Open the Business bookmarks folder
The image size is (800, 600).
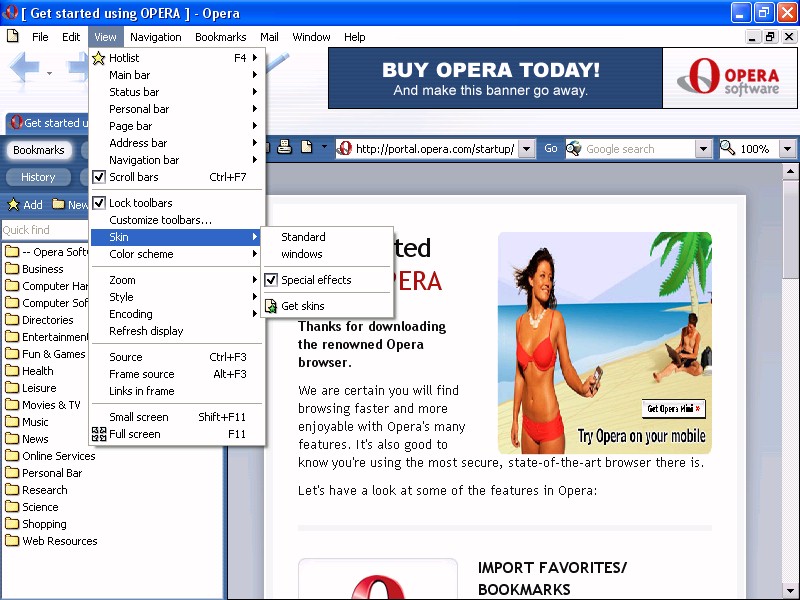34,269
